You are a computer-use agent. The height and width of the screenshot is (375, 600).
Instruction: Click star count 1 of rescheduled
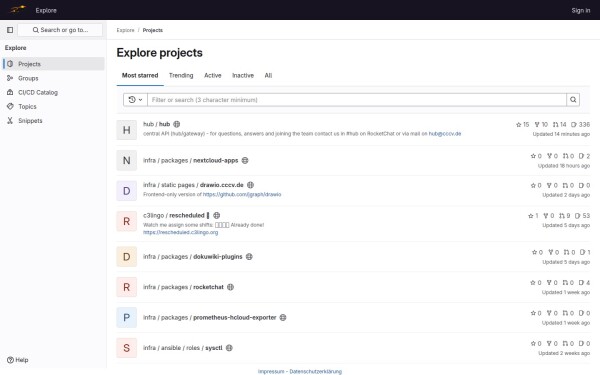(533, 216)
